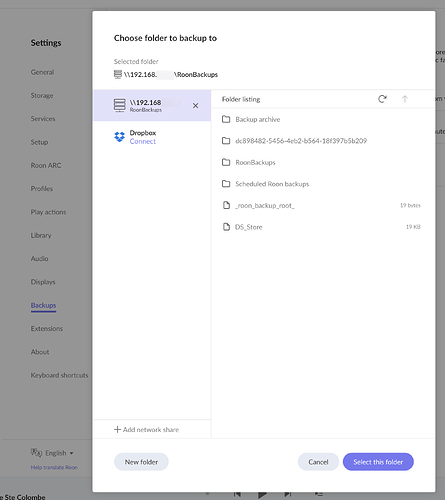Click the Dropbox logo icon
Viewport: 445px width, 500px height.
[x=119, y=137]
